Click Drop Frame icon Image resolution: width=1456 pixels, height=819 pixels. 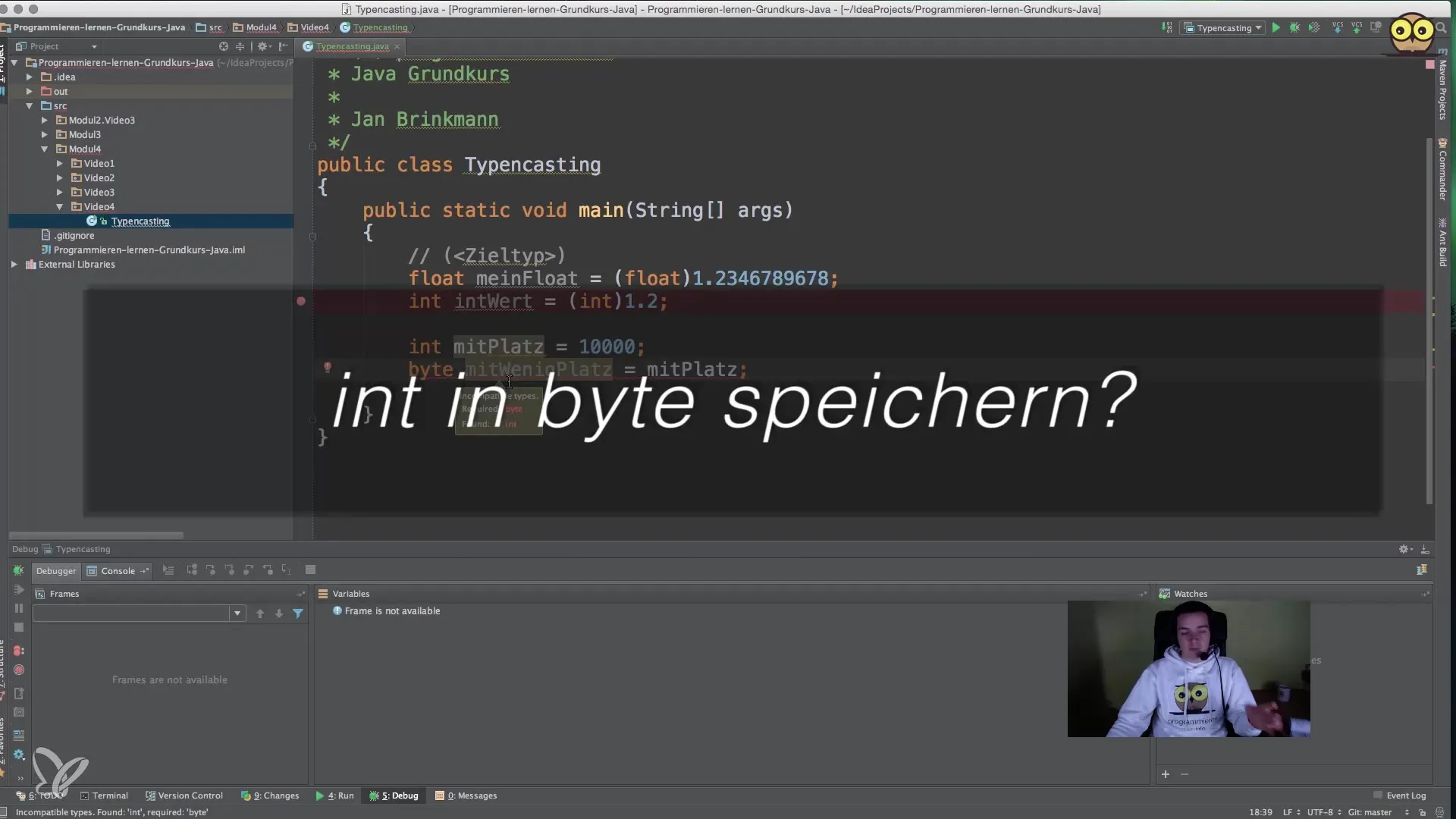(x=268, y=570)
